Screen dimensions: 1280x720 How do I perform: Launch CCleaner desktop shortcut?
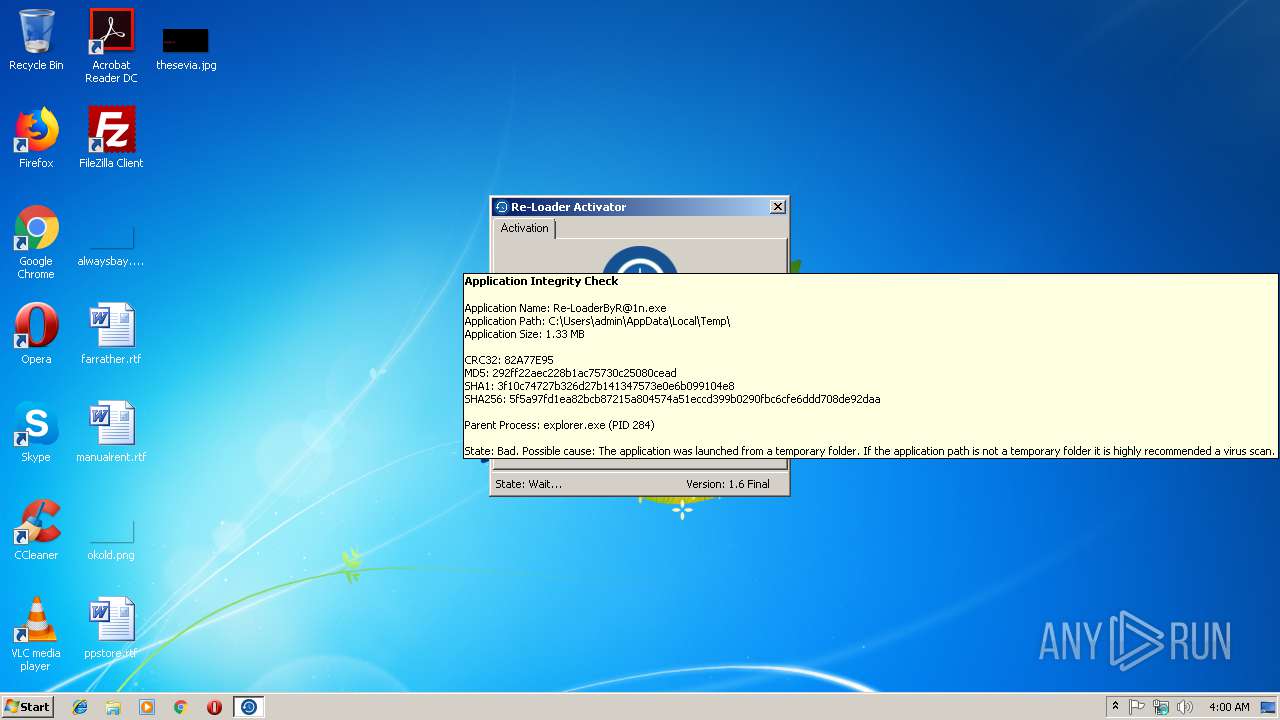click(x=36, y=530)
